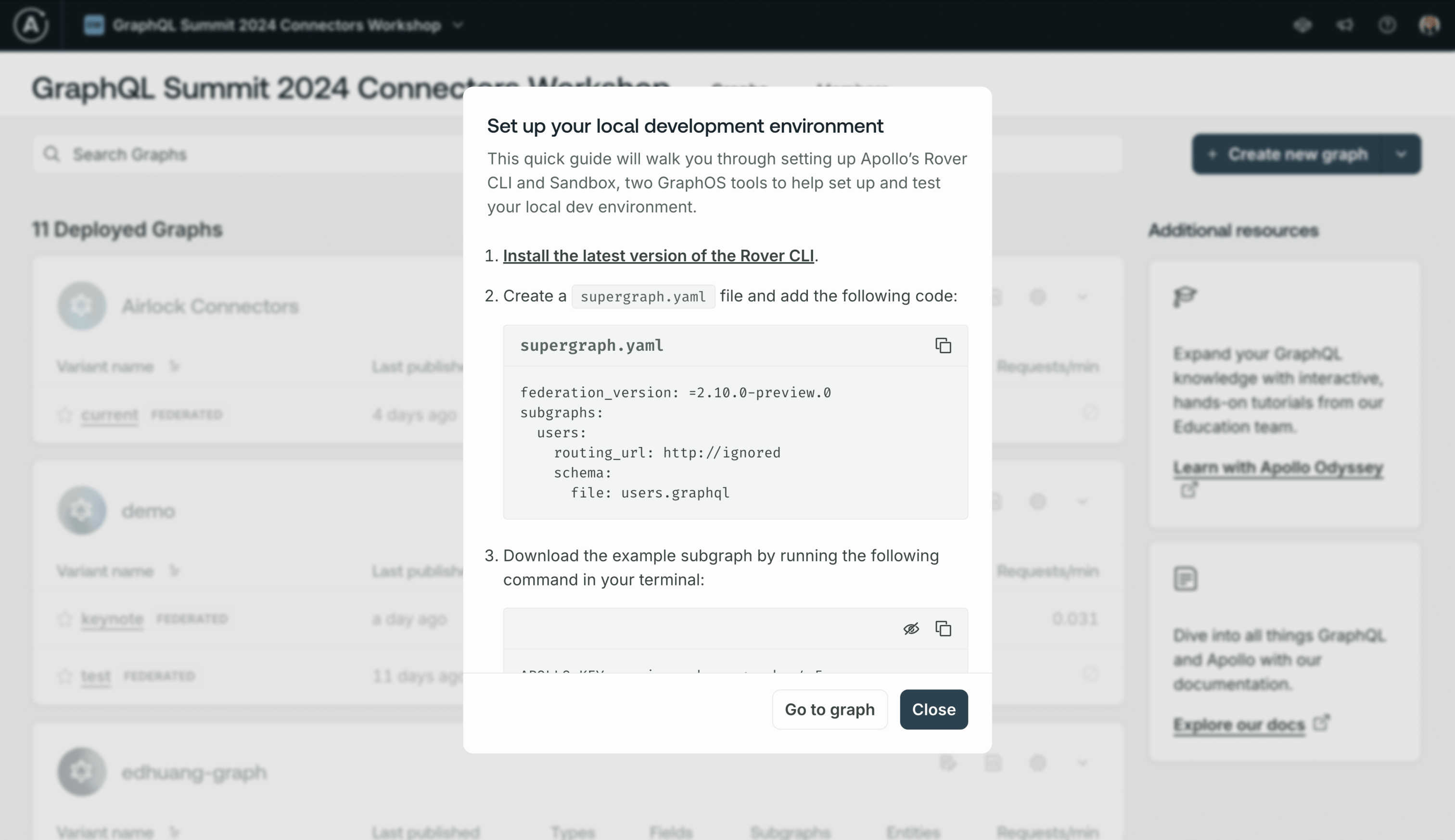Open the user avatar menu
The width and height of the screenshot is (1455, 840).
click(1429, 25)
